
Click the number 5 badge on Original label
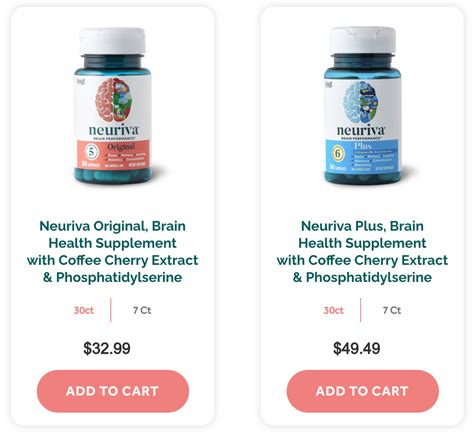pyautogui.click(x=91, y=152)
